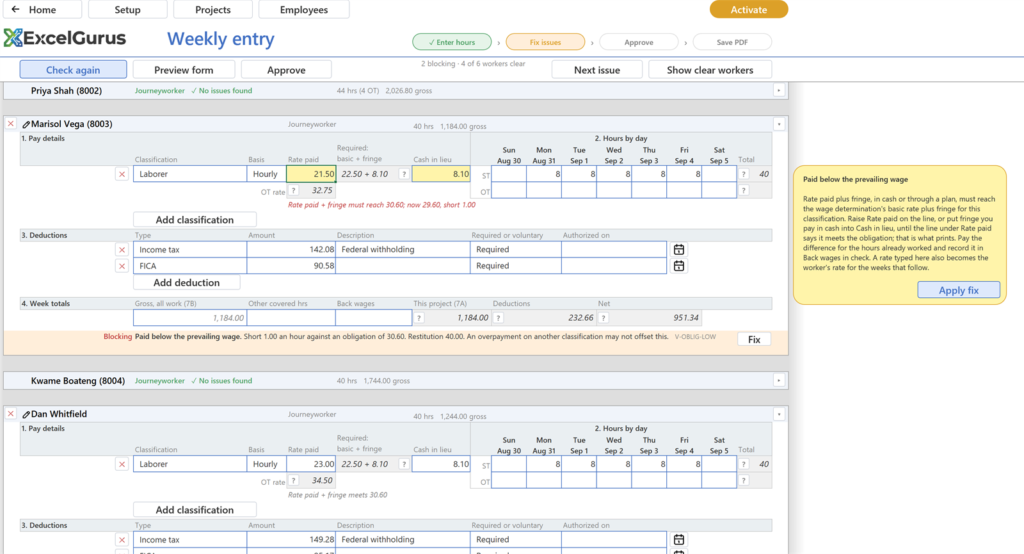Select Marisol's Back wages field in Week totals
This screenshot has width=1024, height=554.
point(374,318)
